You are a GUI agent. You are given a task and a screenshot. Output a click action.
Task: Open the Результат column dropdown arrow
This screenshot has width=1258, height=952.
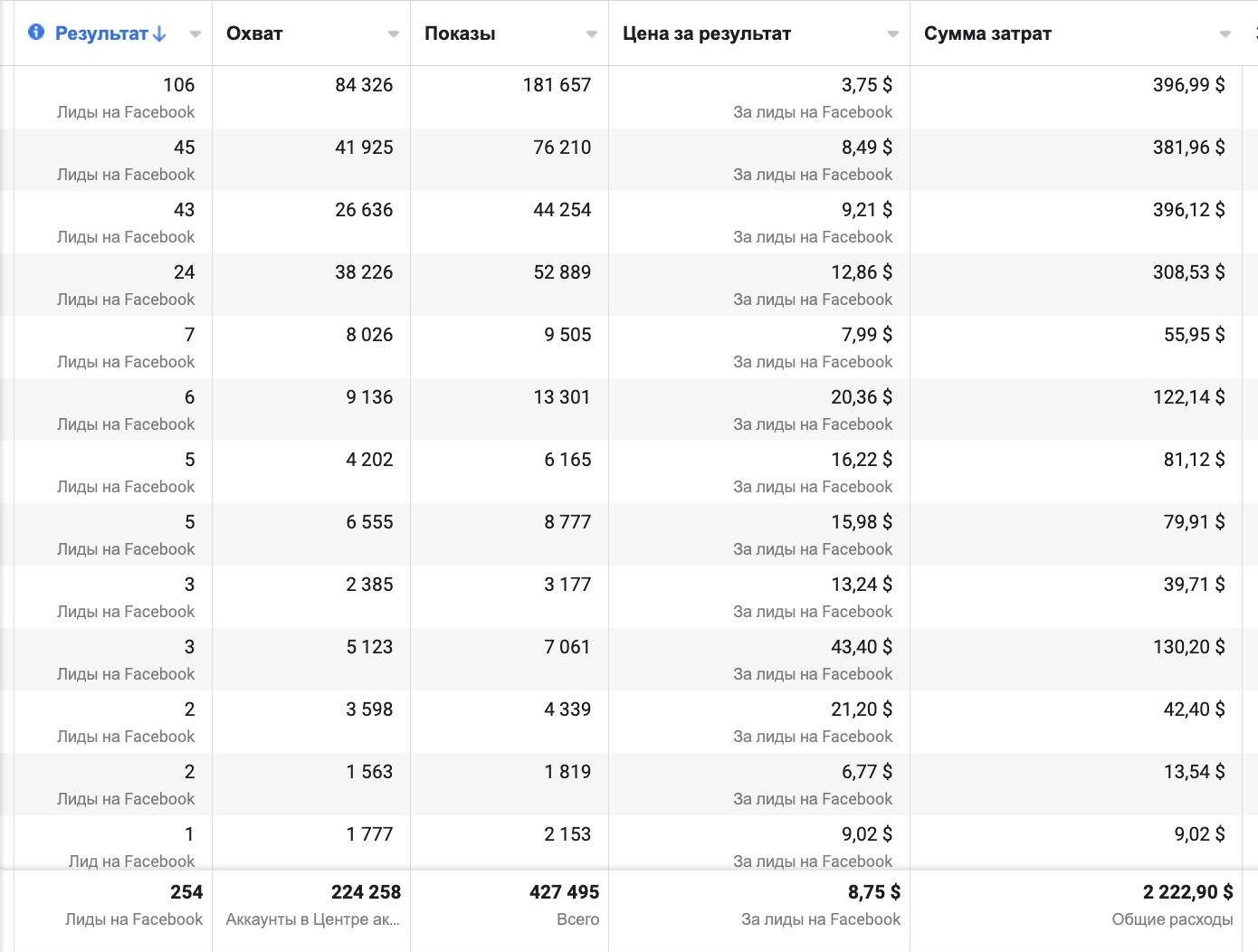pos(195,34)
